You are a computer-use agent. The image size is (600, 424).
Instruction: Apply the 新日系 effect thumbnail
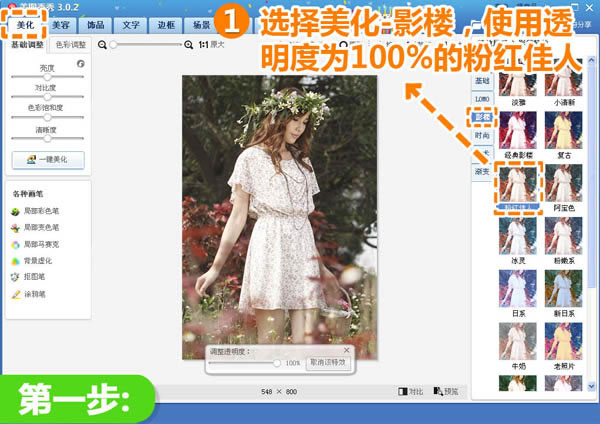[x=563, y=289]
